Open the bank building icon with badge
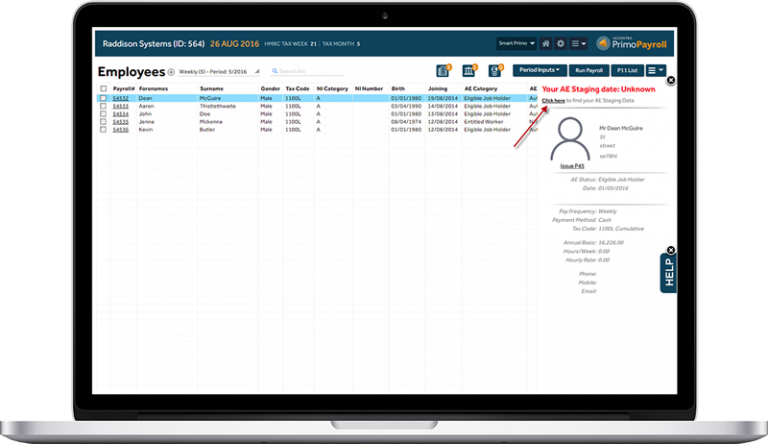Image resolution: width=768 pixels, height=444 pixels. 469,71
